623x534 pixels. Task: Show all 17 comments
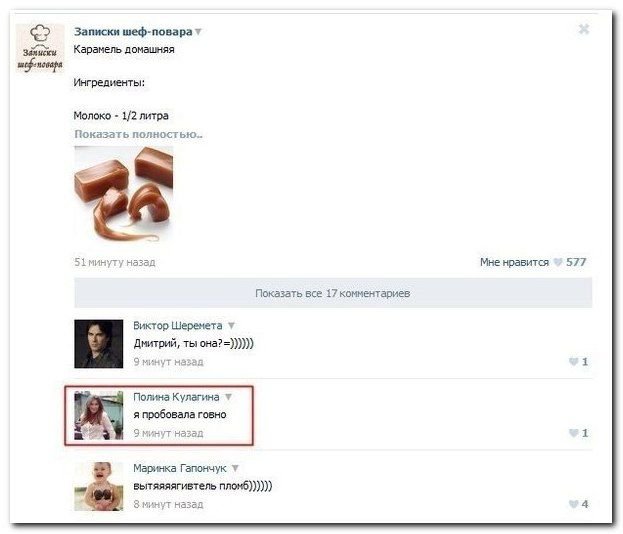pyautogui.click(x=333, y=293)
